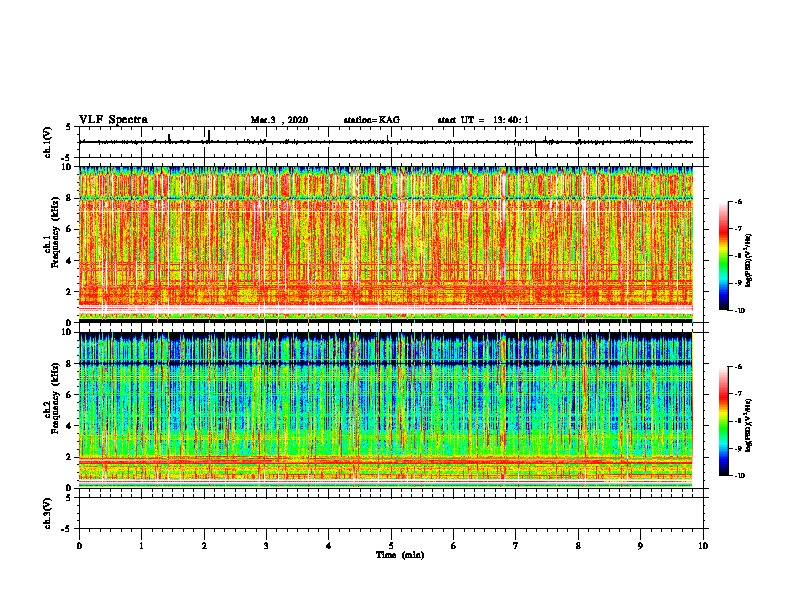Click the ch.1 waveform trace panel
This screenshot has height=612, width=792.
tap(391, 142)
